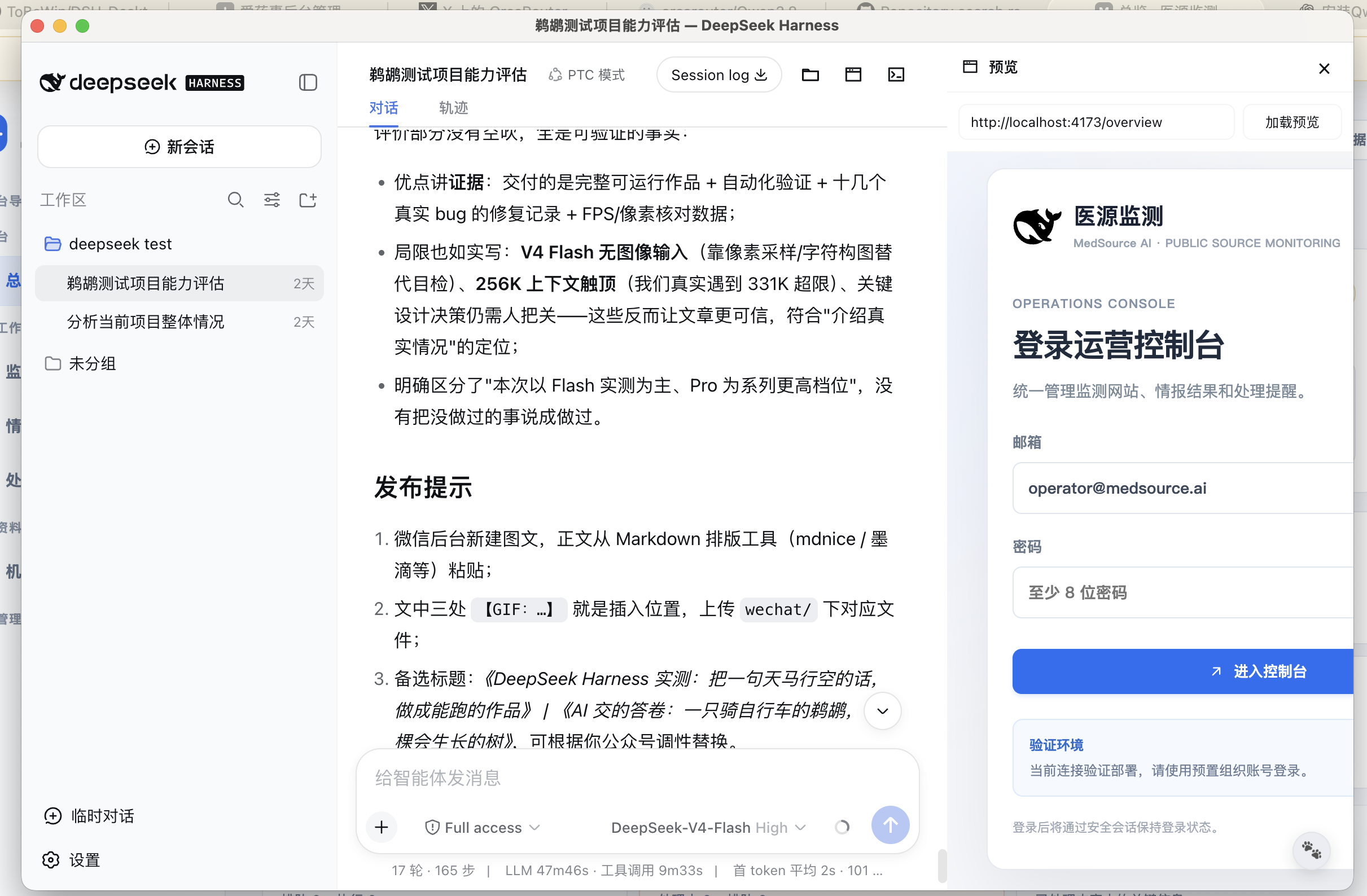Open 设置 settings

[x=72, y=860]
